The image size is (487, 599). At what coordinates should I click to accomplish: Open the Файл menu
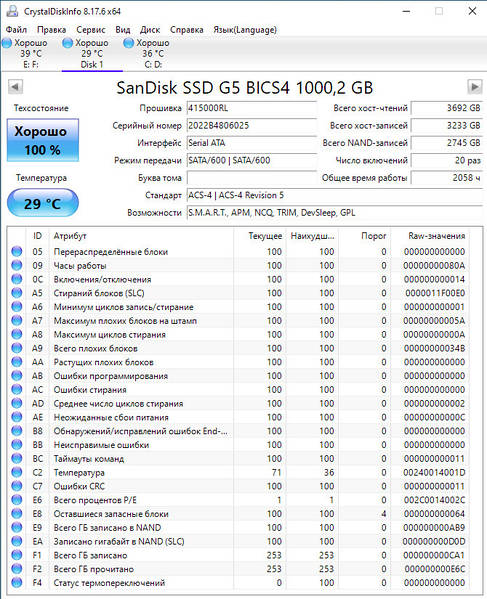click(x=16, y=29)
